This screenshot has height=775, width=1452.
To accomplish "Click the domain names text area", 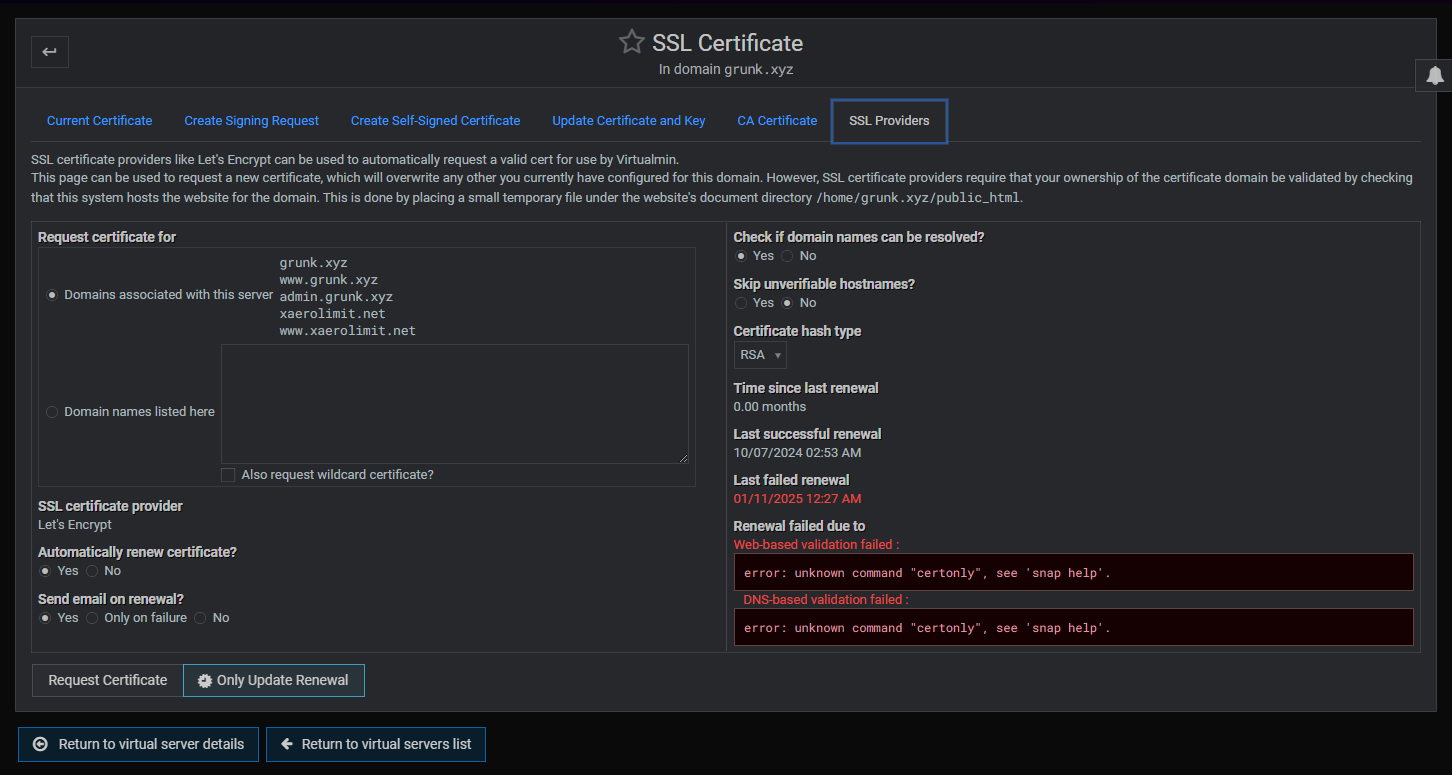I will pyautogui.click(x=455, y=404).
